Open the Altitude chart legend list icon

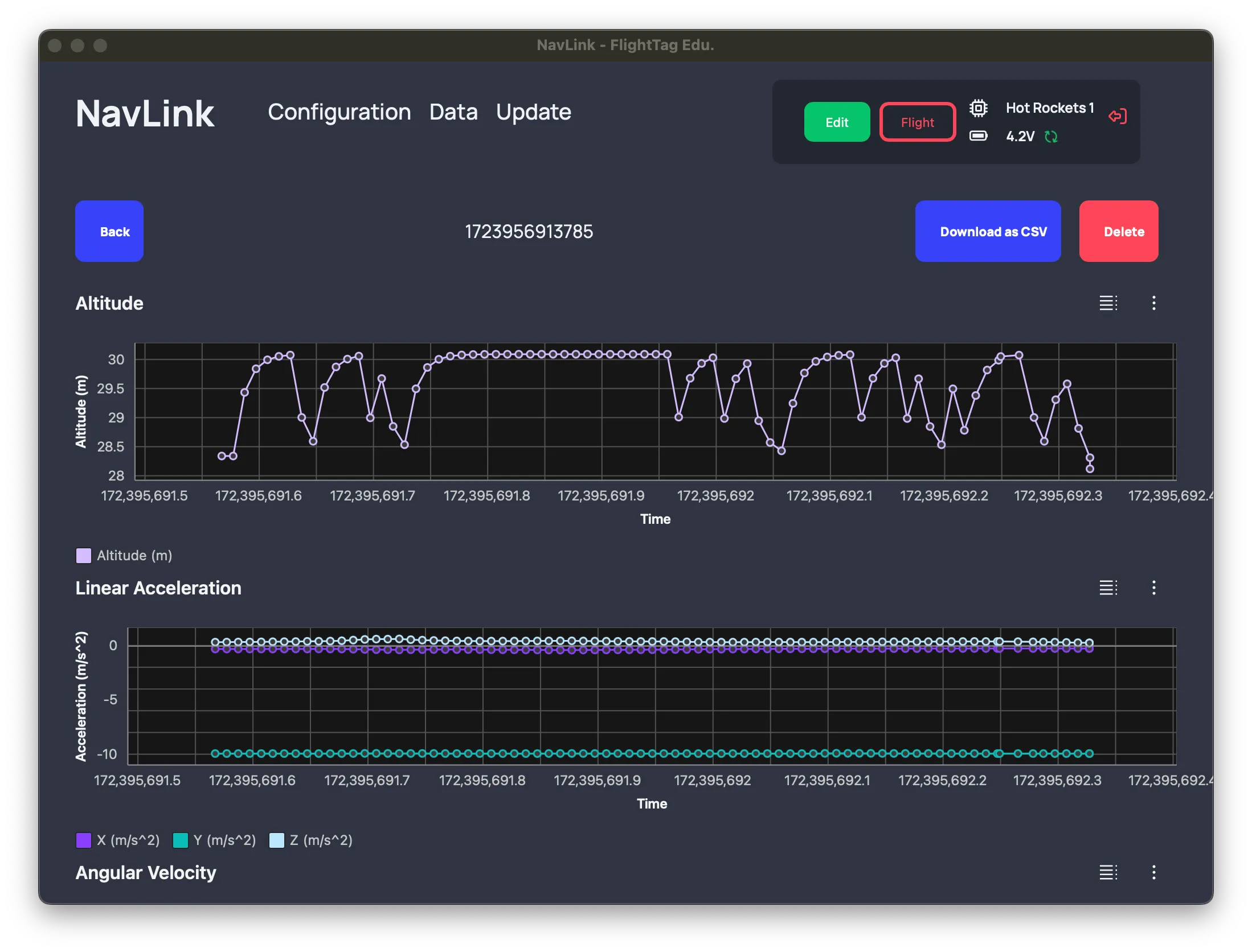[x=1108, y=303]
